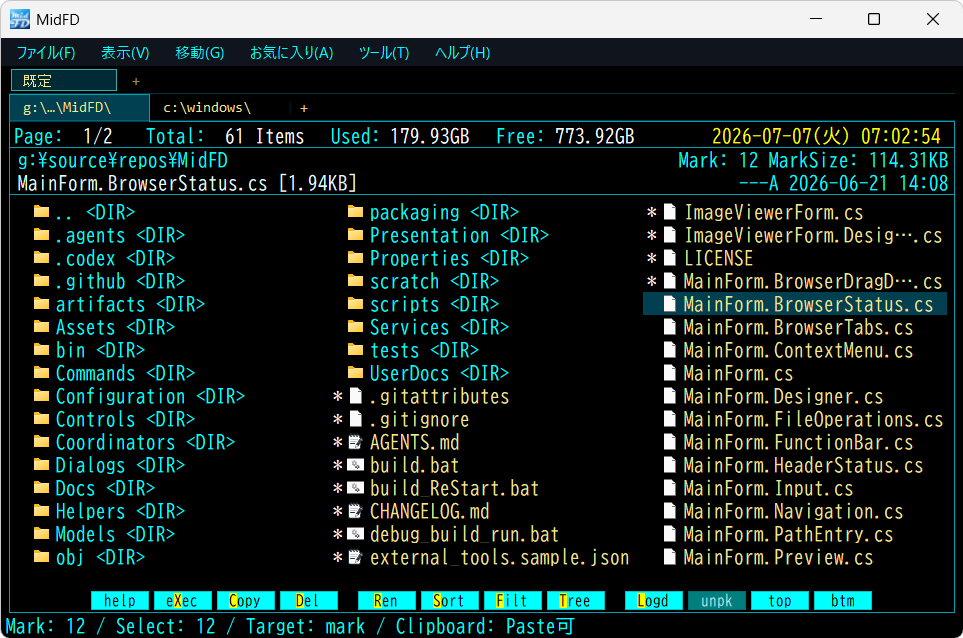Select MainForm.FileOperations.cs file name

(x=813, y=419)
